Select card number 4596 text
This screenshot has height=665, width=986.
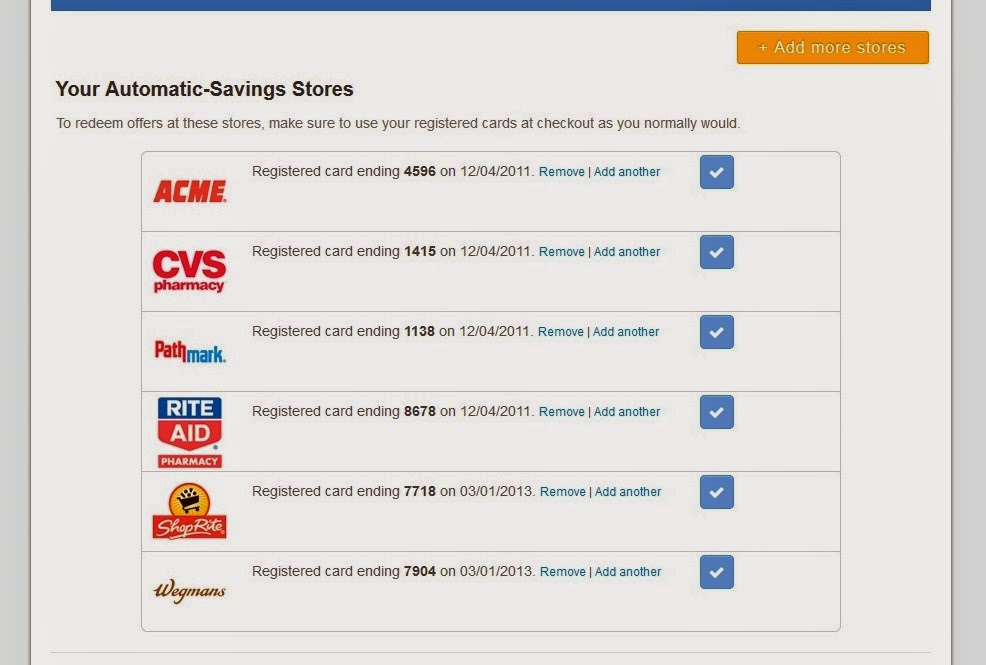419,171
